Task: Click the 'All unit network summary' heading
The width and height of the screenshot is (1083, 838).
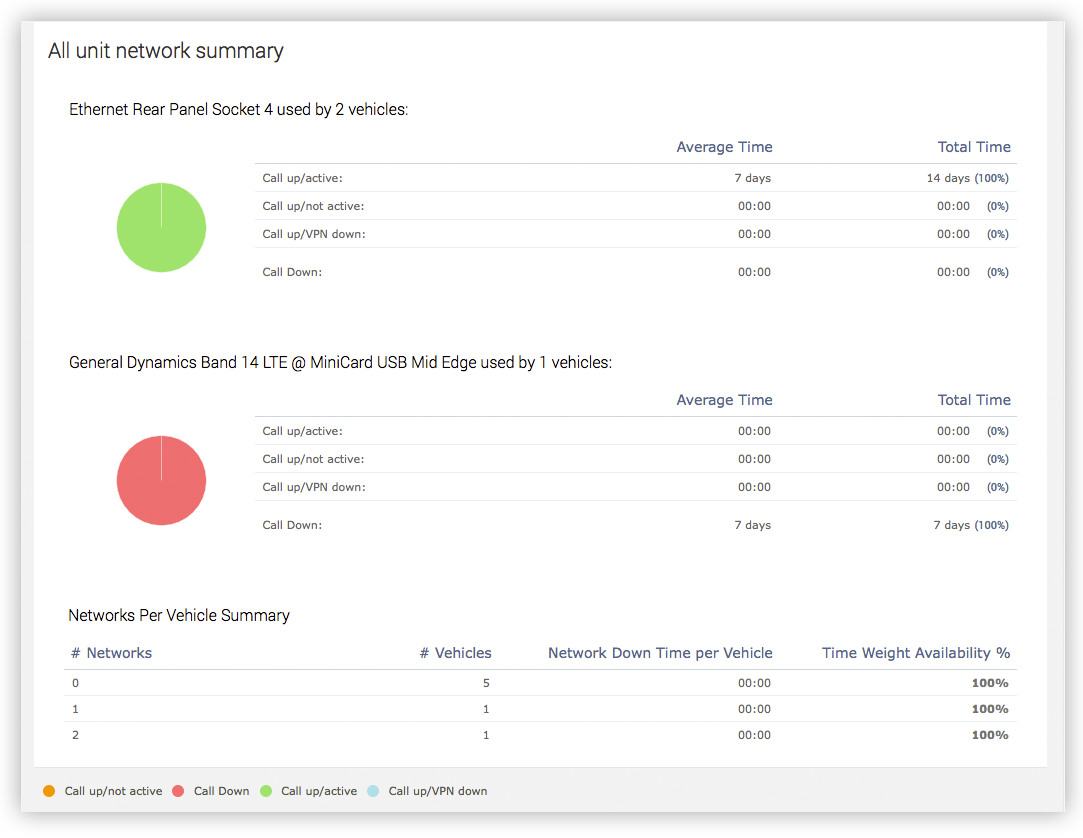Action: [x=166, y=51]
